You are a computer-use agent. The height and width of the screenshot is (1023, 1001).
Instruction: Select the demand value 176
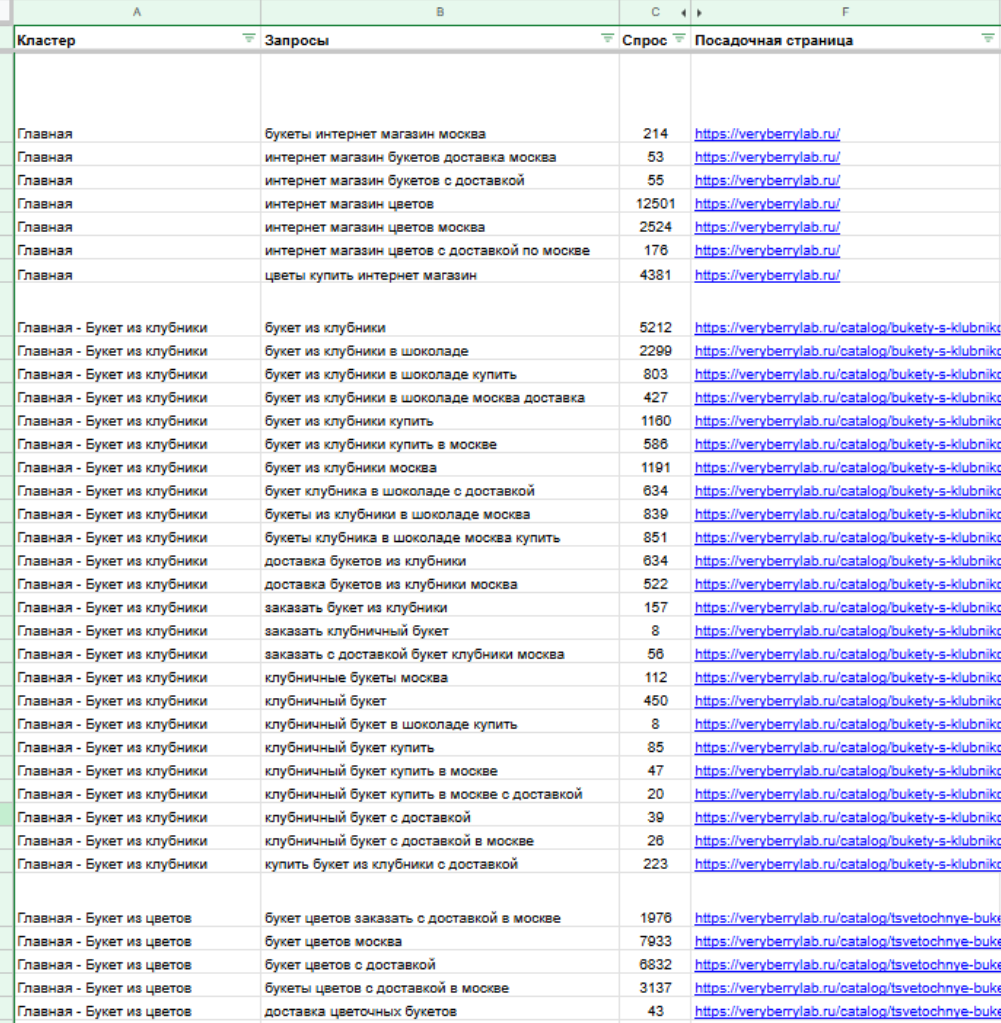(654, 251)
